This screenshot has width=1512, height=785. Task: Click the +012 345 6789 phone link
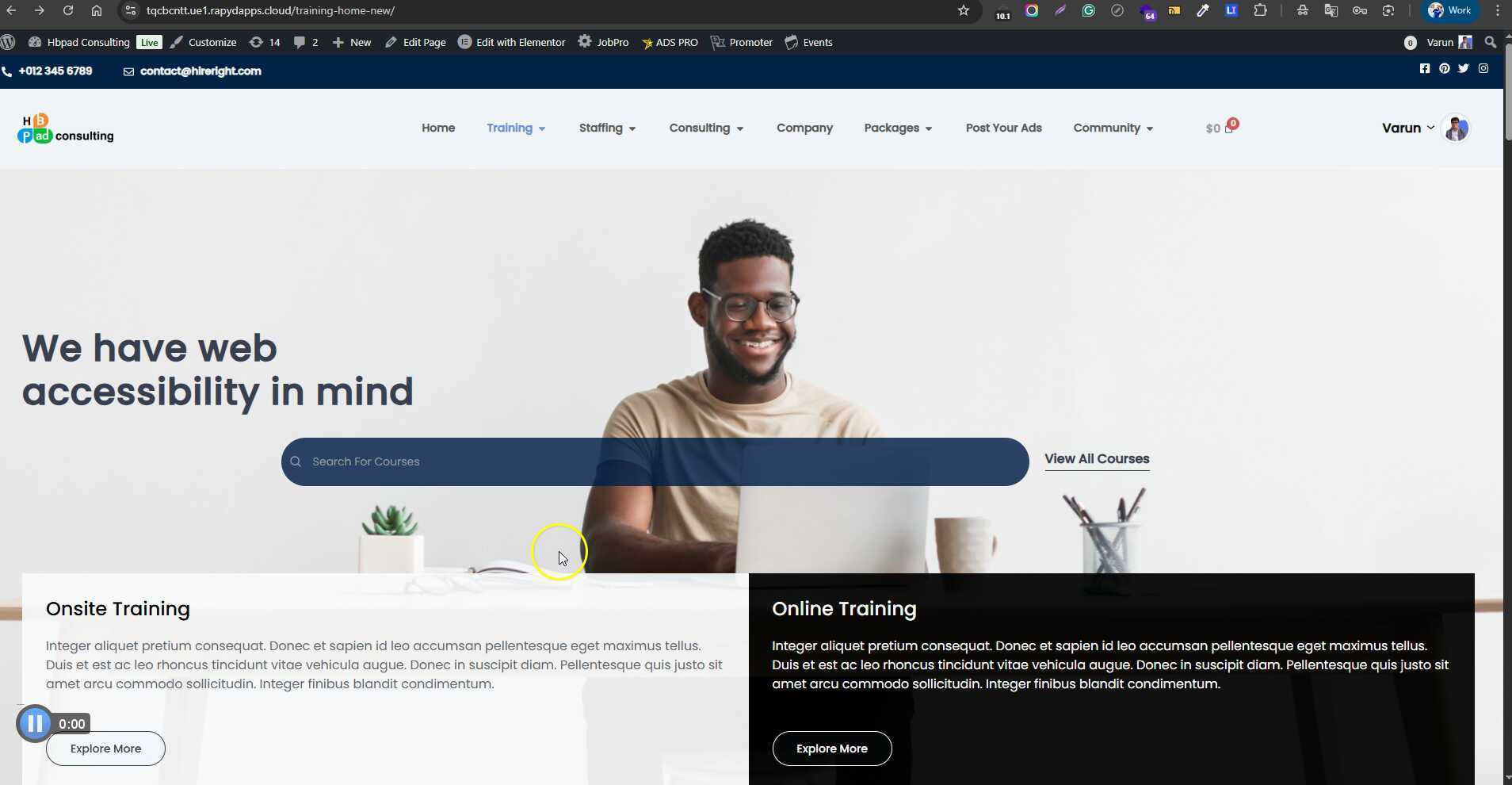tap(47, 71)
